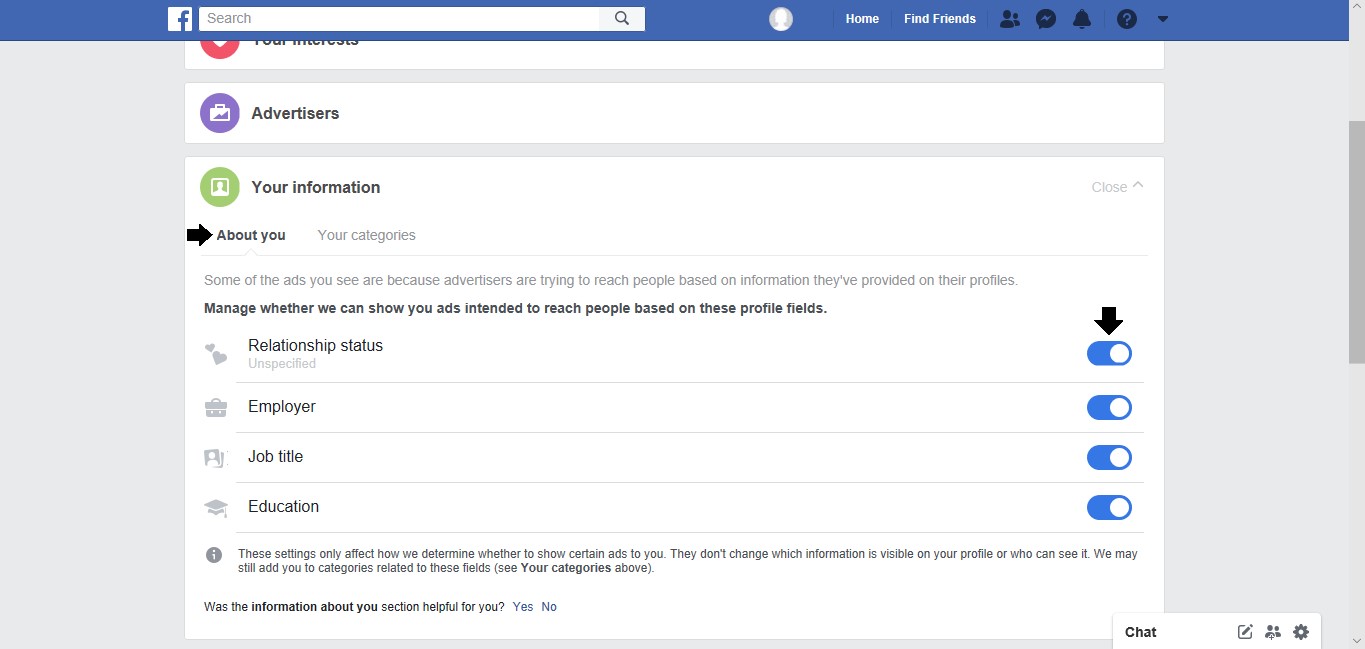
Task: Click the Search input field
Action: [400, 18]
